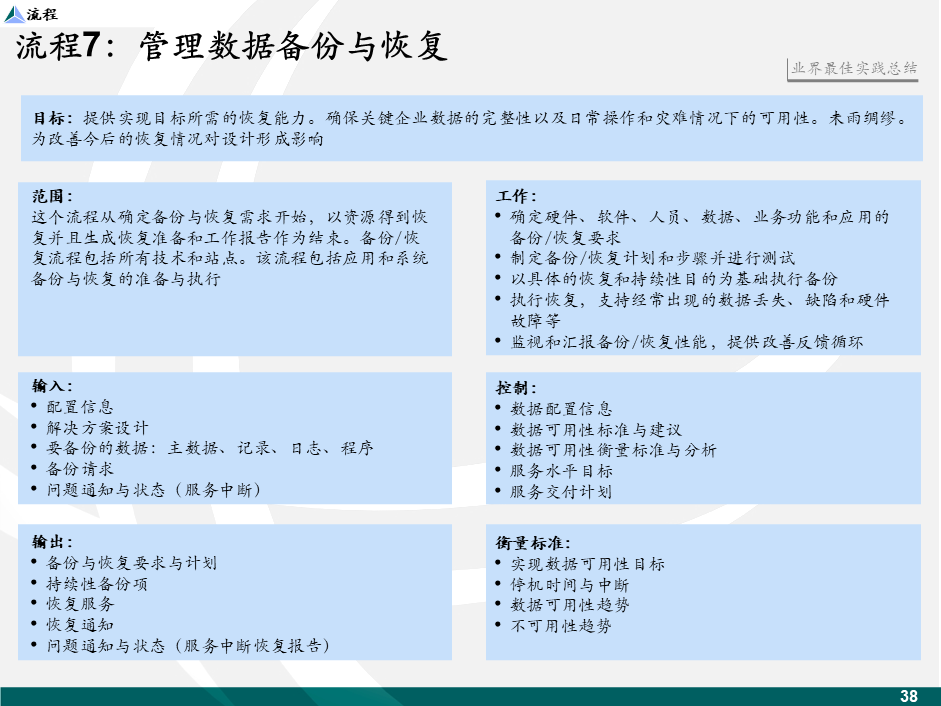Select the bullet 数据可用性标准与建议
Screen dimensions: 941x706
596,430
